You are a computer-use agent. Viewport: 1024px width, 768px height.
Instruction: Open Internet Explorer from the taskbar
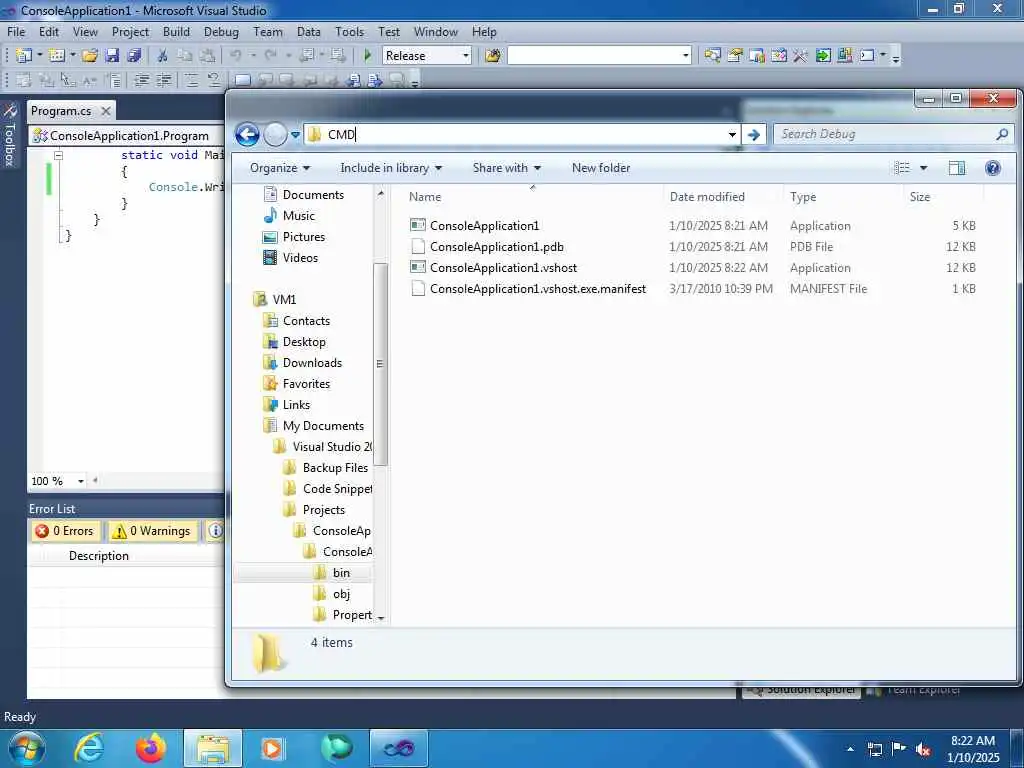88,748
